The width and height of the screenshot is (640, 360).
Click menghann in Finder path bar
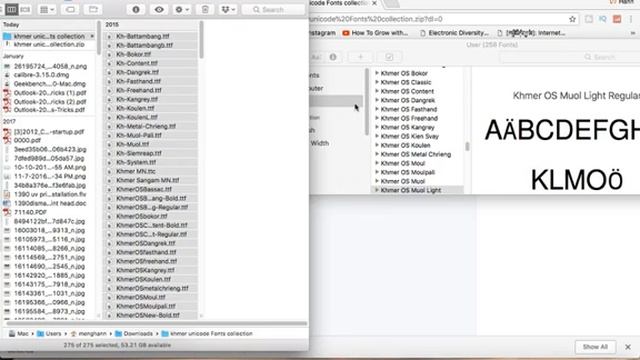click(89, 334)
